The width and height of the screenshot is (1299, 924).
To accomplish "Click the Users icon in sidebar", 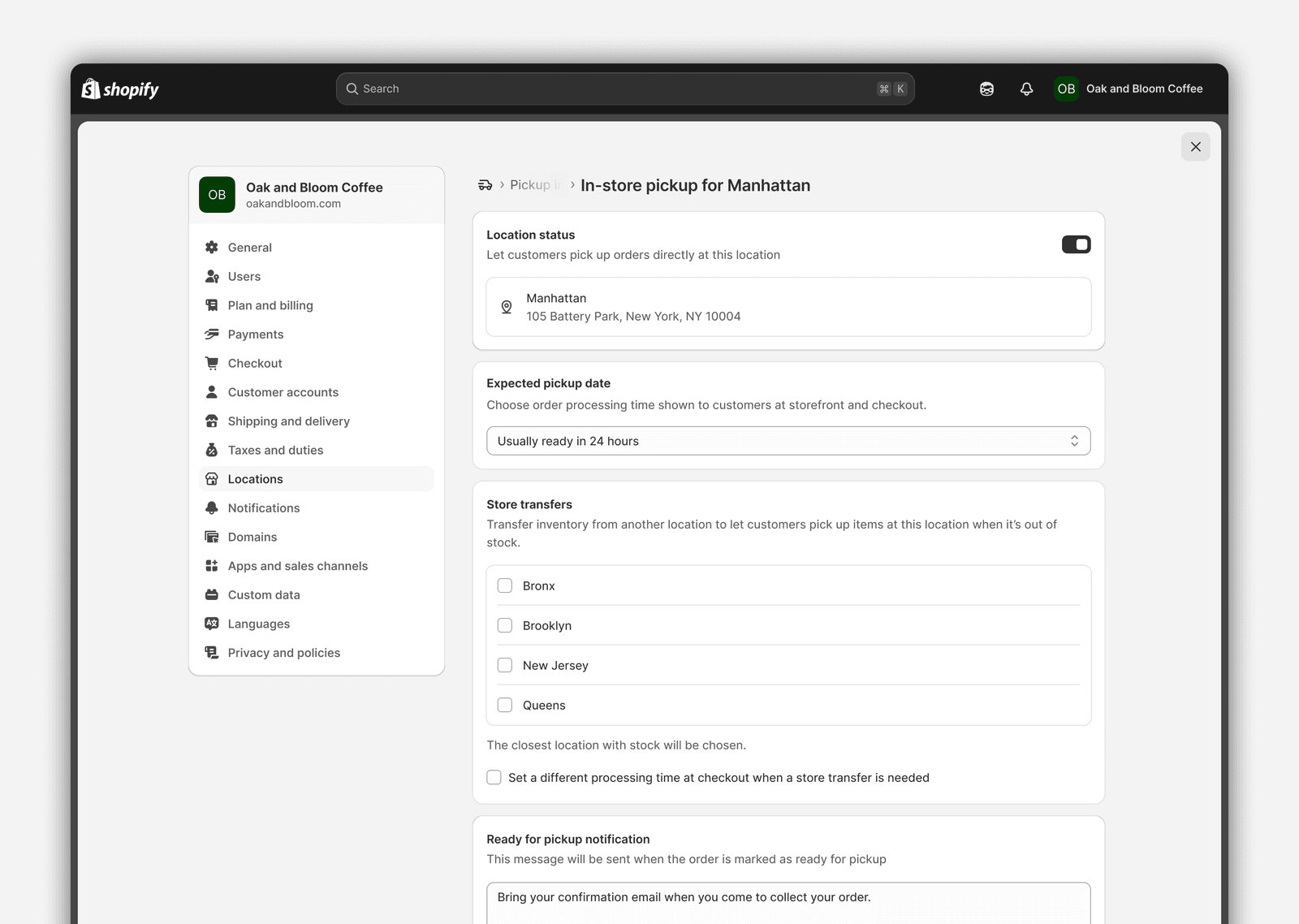I will [x=212, y=277].
